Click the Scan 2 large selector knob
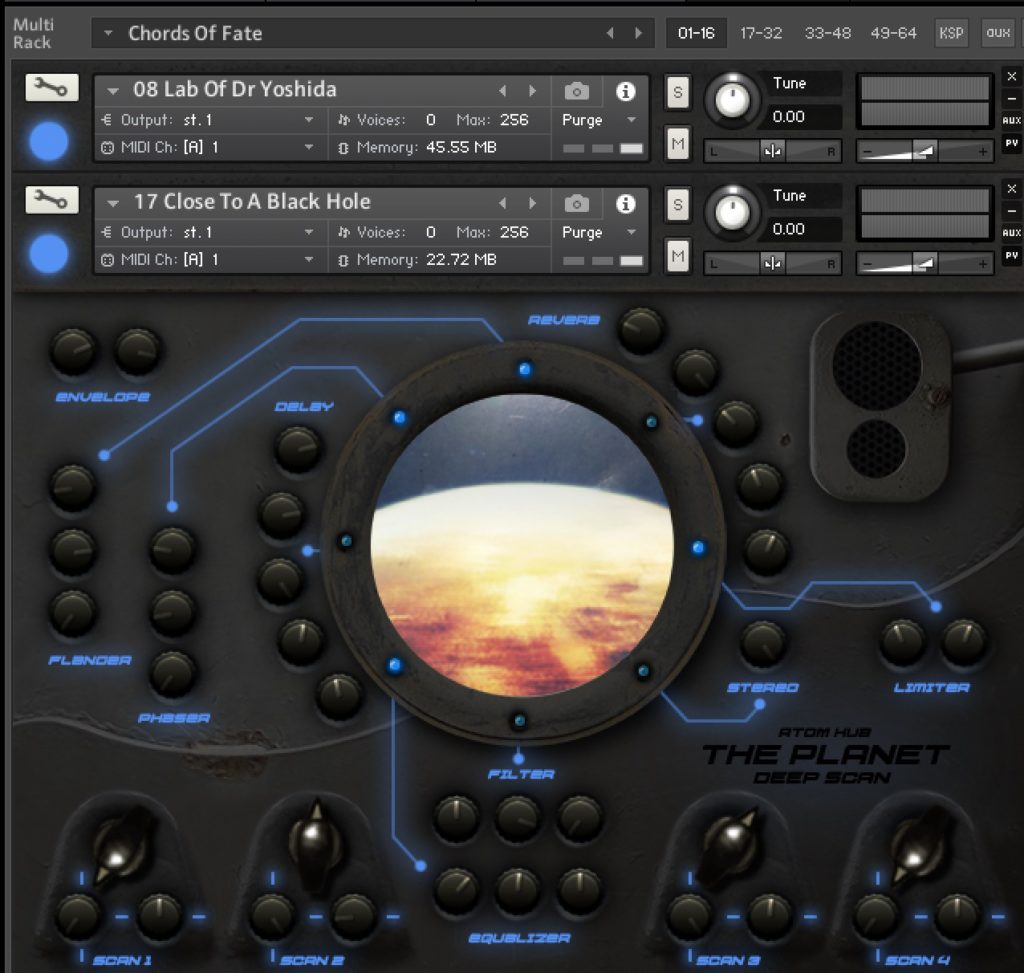This screenshot has height=973, width=1024. pos(315,842)
